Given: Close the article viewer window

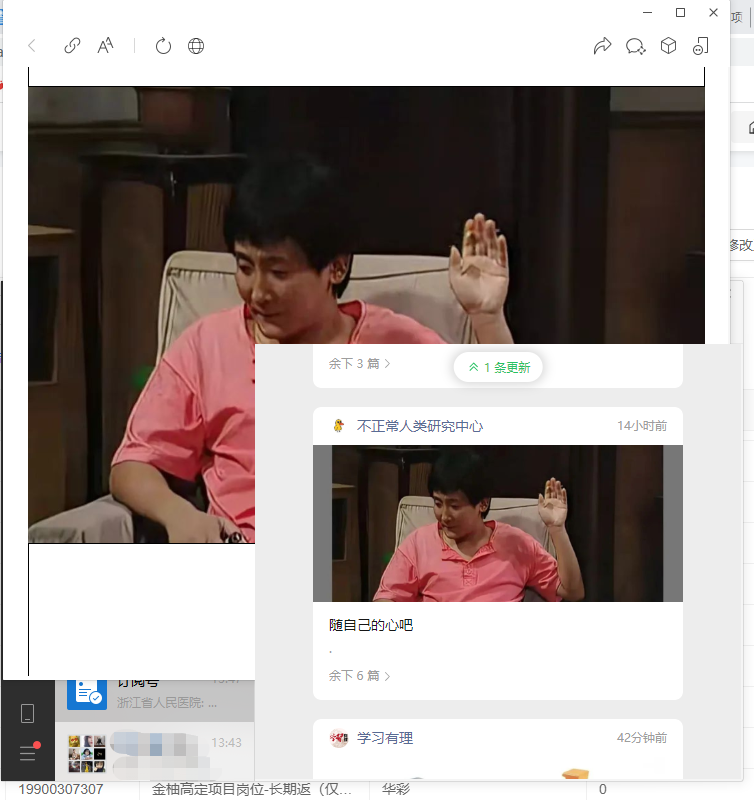Looking at the screenshot, I should pyautogui.click(x=714, y=12).
